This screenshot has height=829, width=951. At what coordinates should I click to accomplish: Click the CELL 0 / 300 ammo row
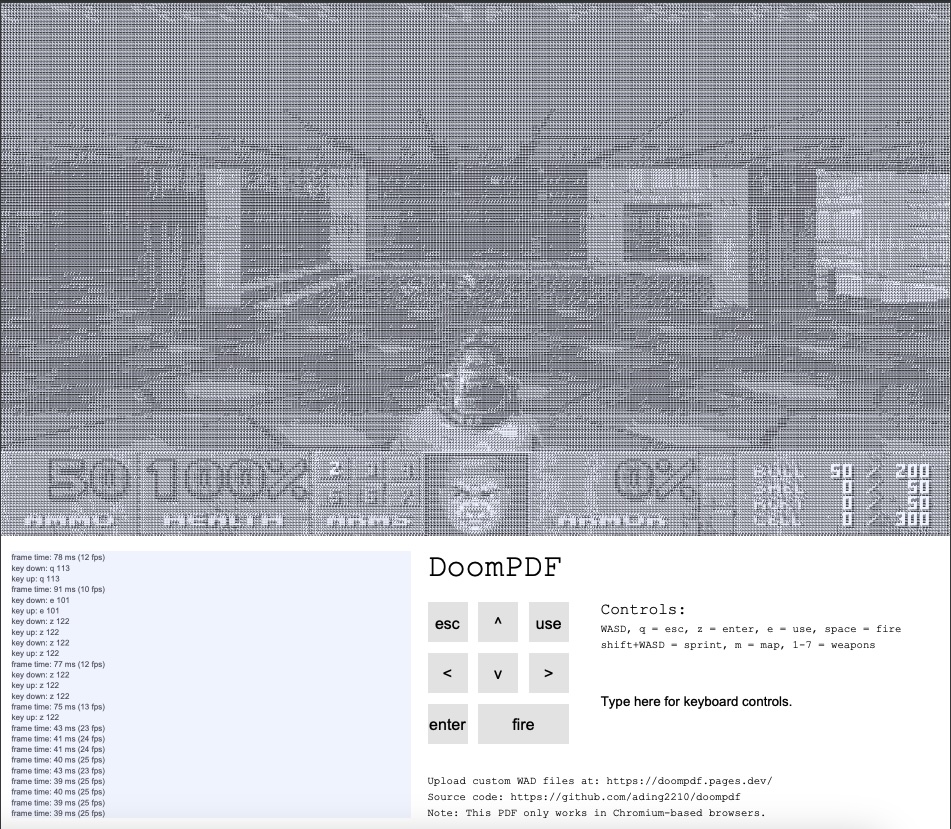841,519
